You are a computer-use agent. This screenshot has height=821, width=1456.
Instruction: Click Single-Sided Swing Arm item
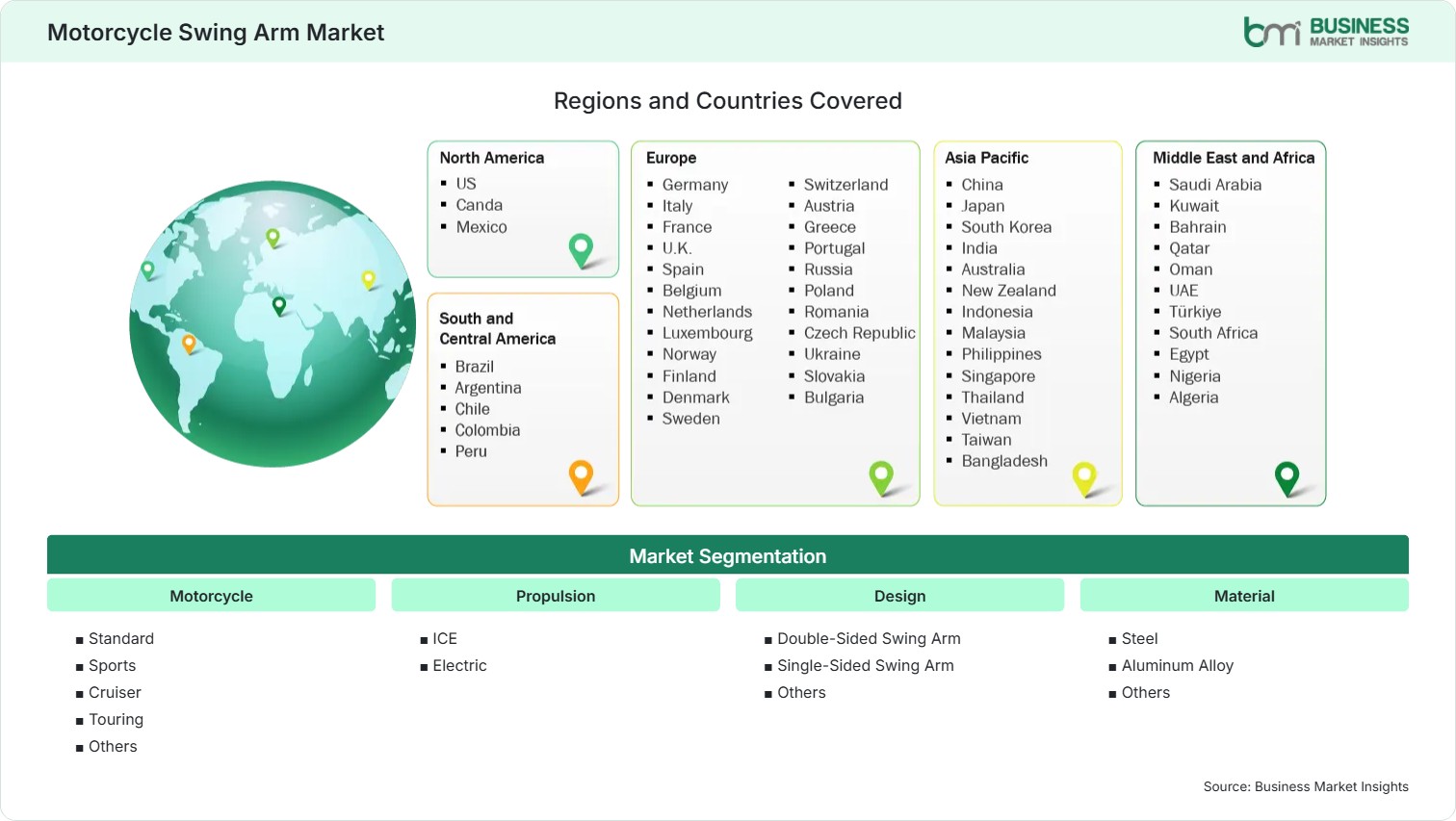[x=866, y=666]
